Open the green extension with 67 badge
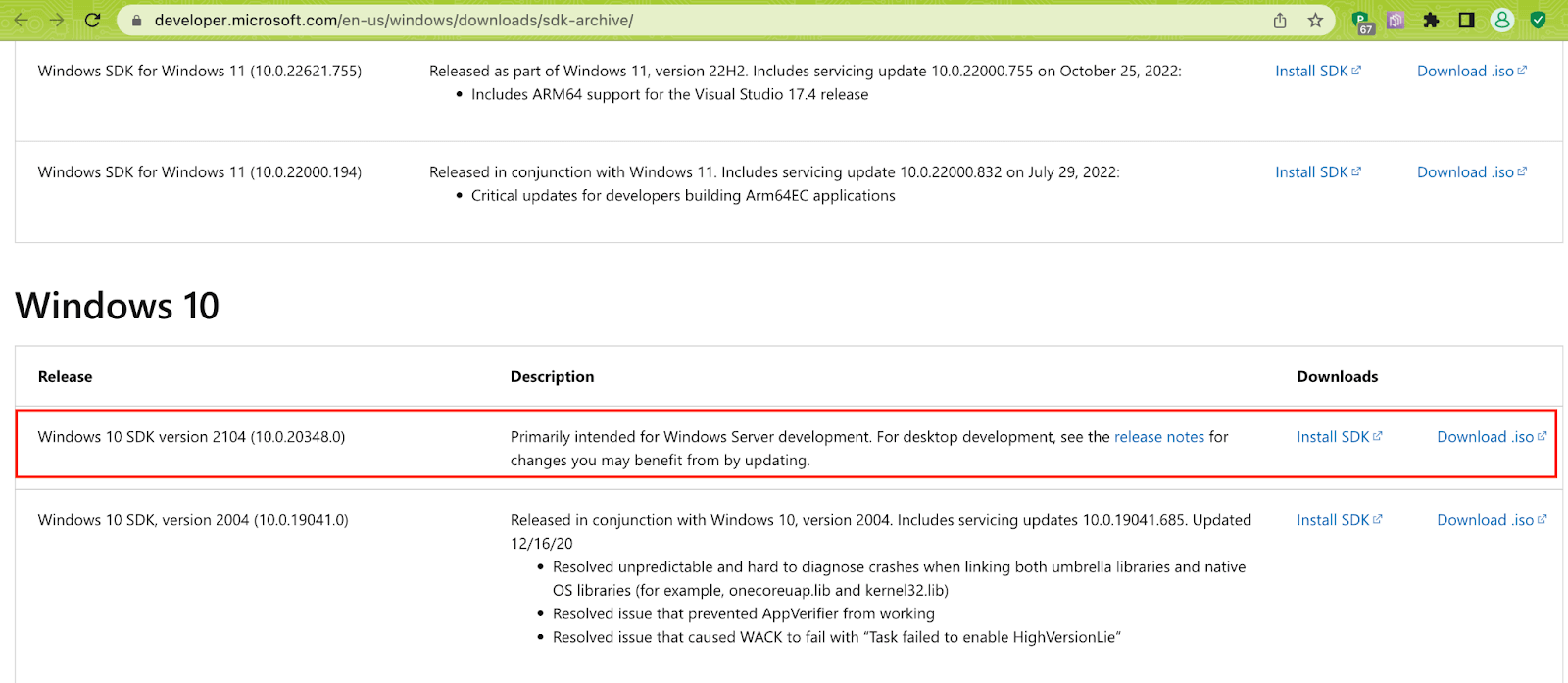This screenshot has width=1568, height=683. pyautogui.click(x=1362, y=22)
